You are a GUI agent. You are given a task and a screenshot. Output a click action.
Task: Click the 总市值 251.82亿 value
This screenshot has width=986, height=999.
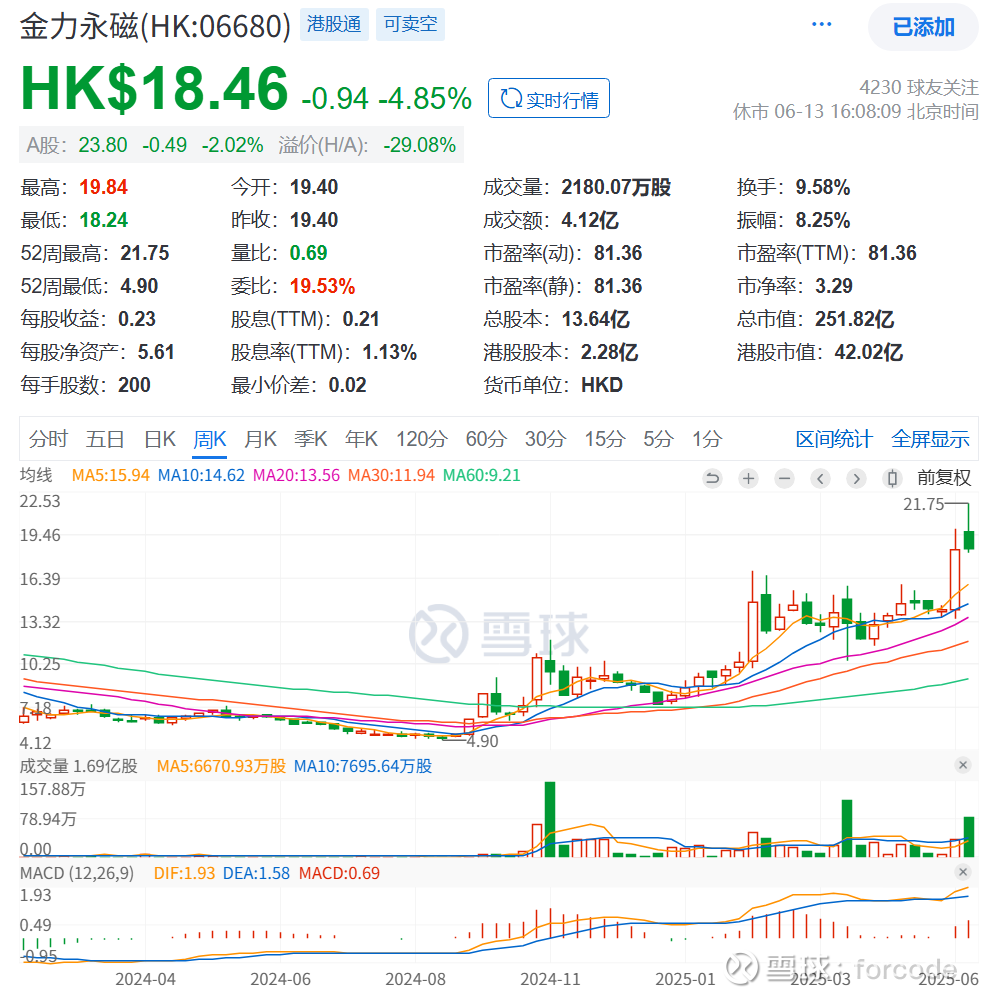(854, 319)
